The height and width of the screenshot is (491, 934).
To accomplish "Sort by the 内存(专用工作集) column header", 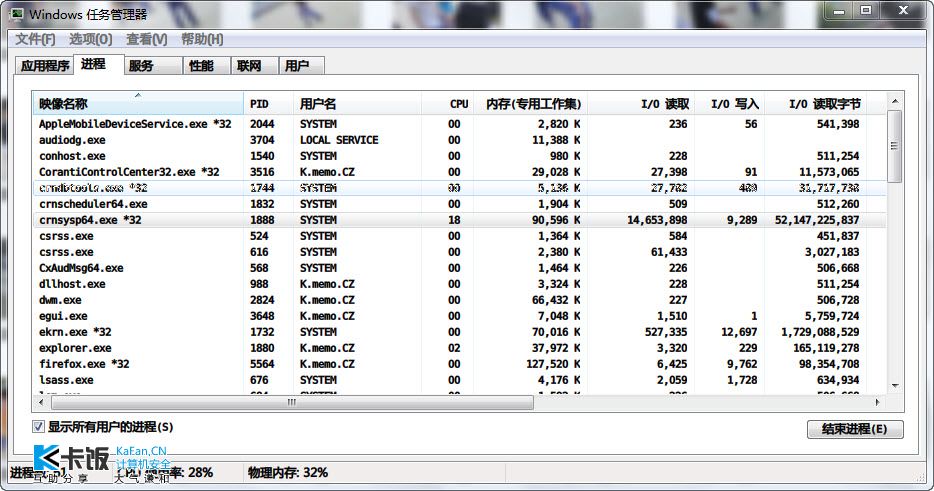I will click(x=530, y=104).
